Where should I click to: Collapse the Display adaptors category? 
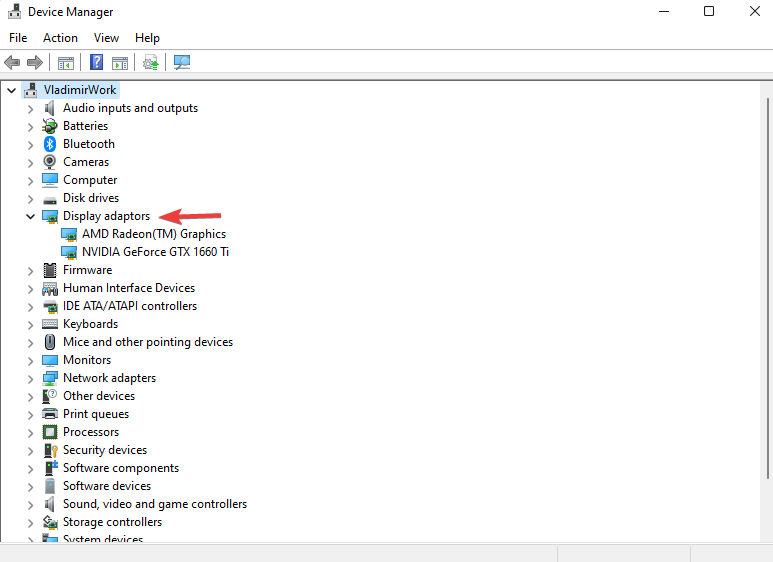pos(31,216)
